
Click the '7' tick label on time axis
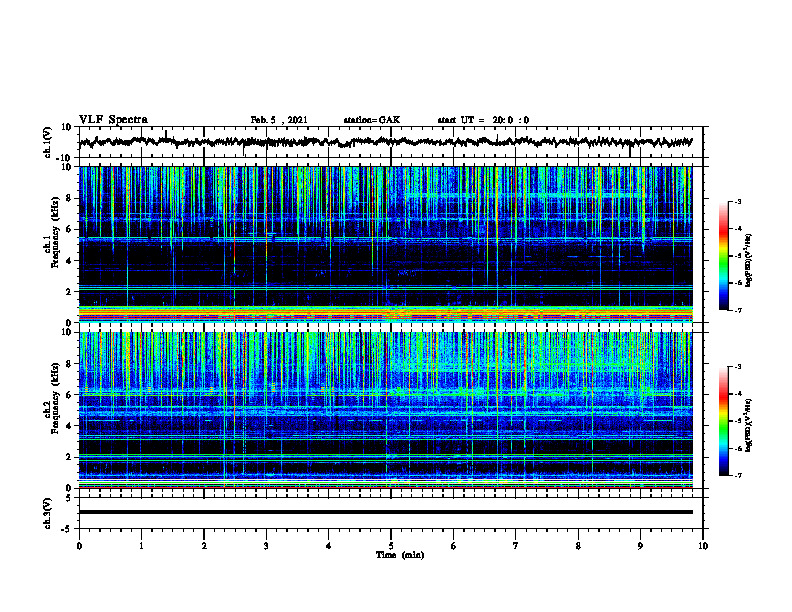[516, 546]
